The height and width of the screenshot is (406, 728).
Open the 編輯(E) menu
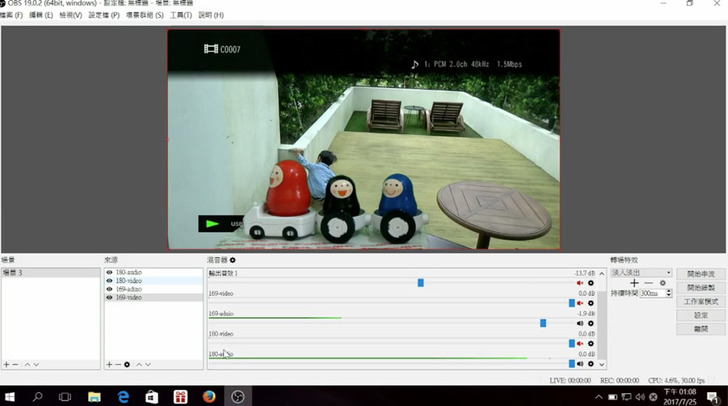41,15
